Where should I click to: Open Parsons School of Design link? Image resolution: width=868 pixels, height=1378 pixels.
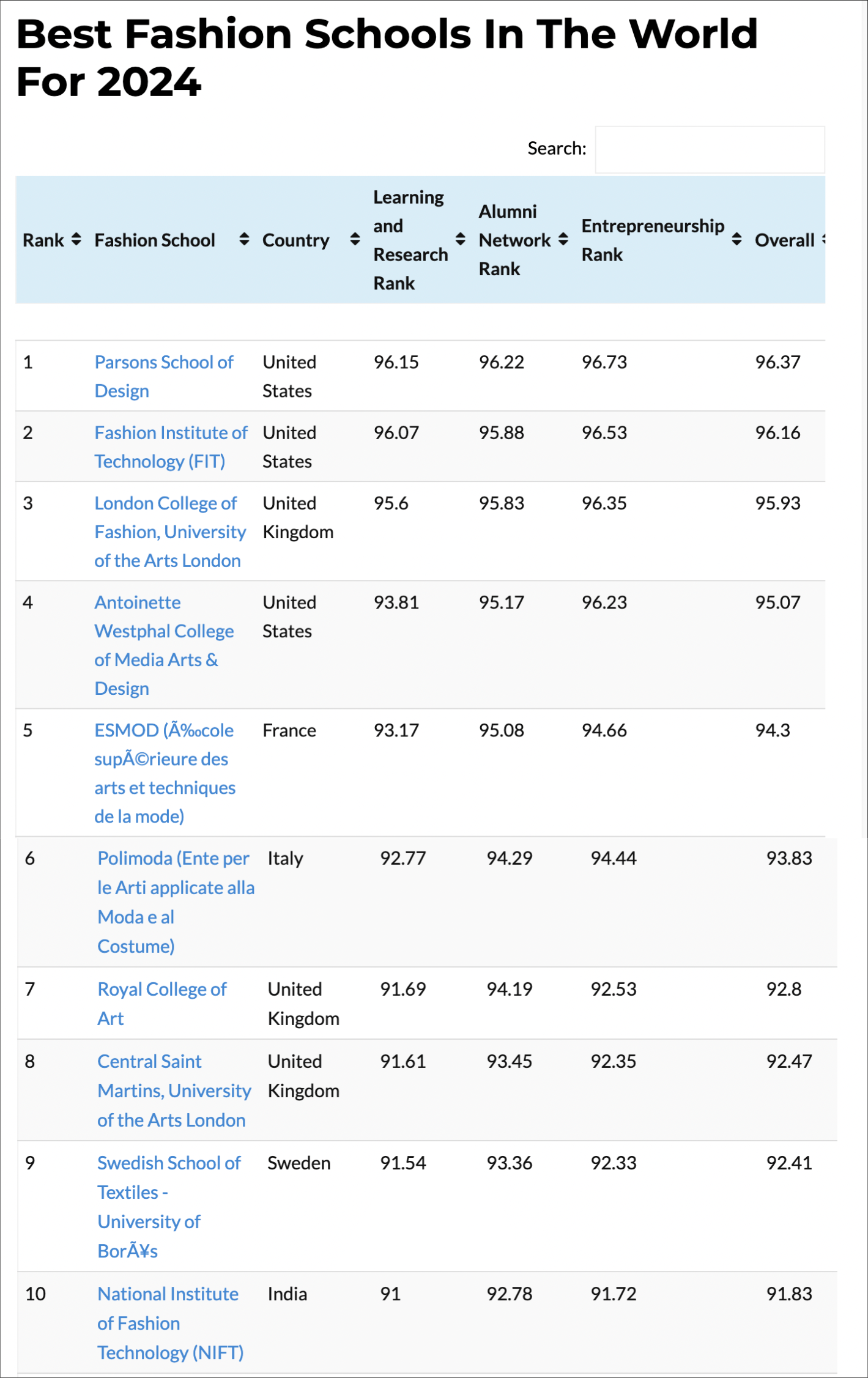[x=163, y=376]
